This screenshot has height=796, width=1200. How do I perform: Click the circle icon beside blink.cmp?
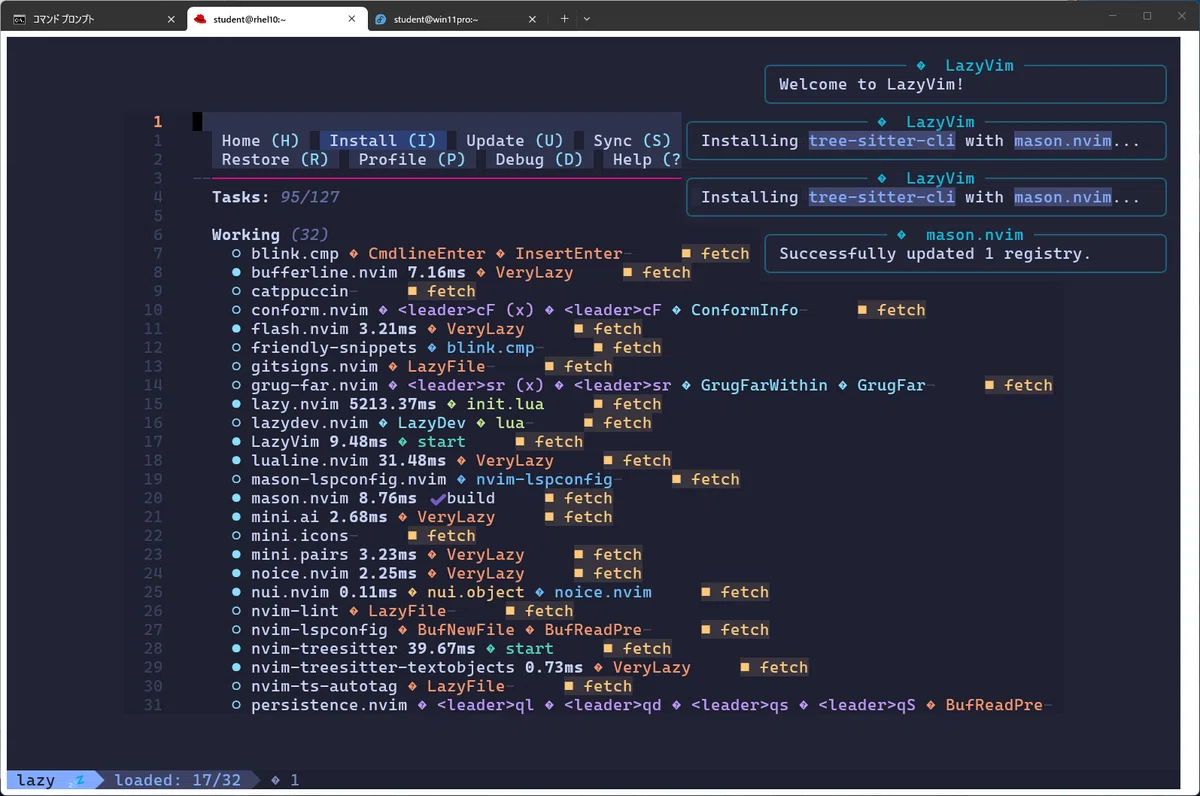(x=236, y=254)
